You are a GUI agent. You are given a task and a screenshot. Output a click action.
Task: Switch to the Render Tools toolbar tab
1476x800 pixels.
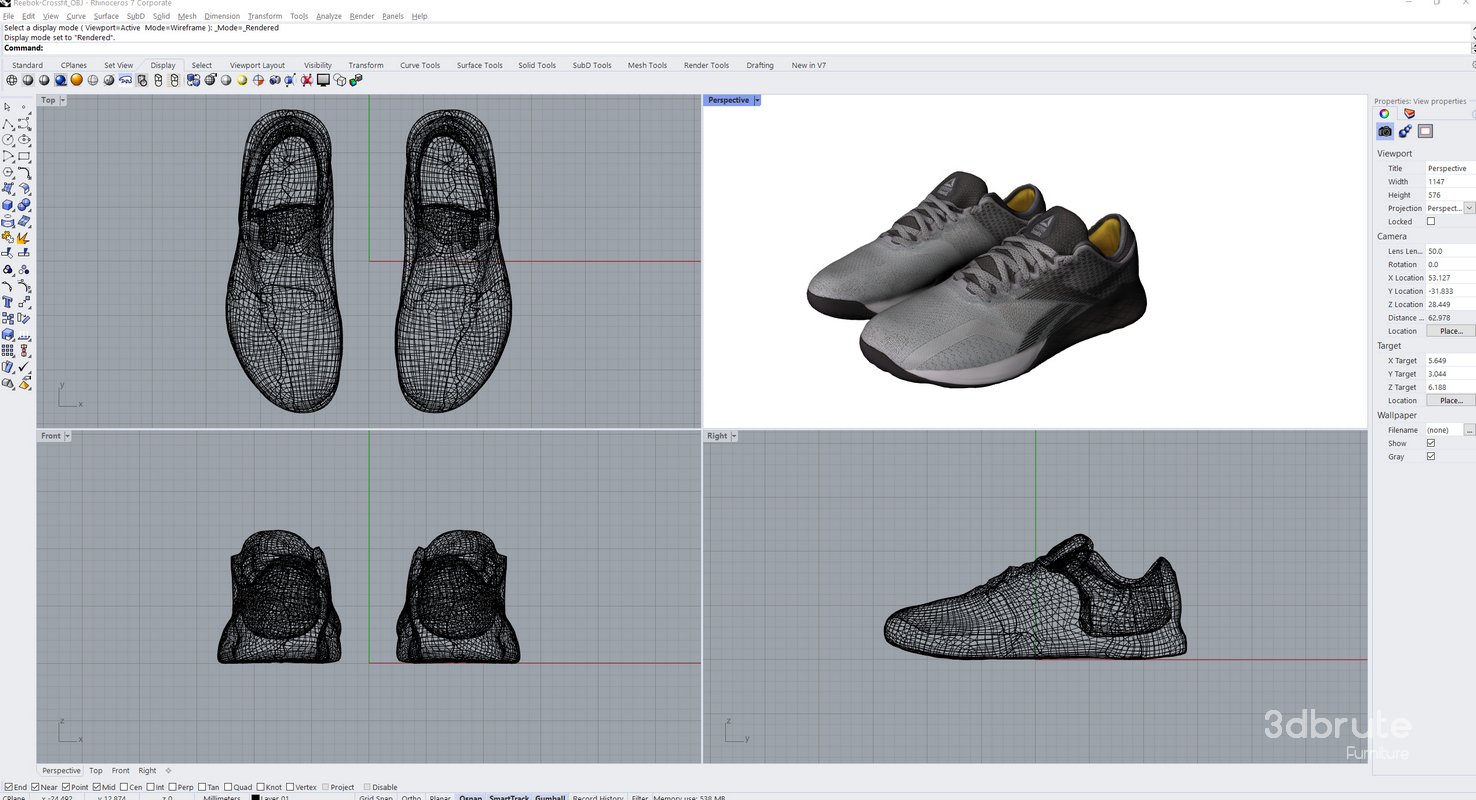(706, 65)
